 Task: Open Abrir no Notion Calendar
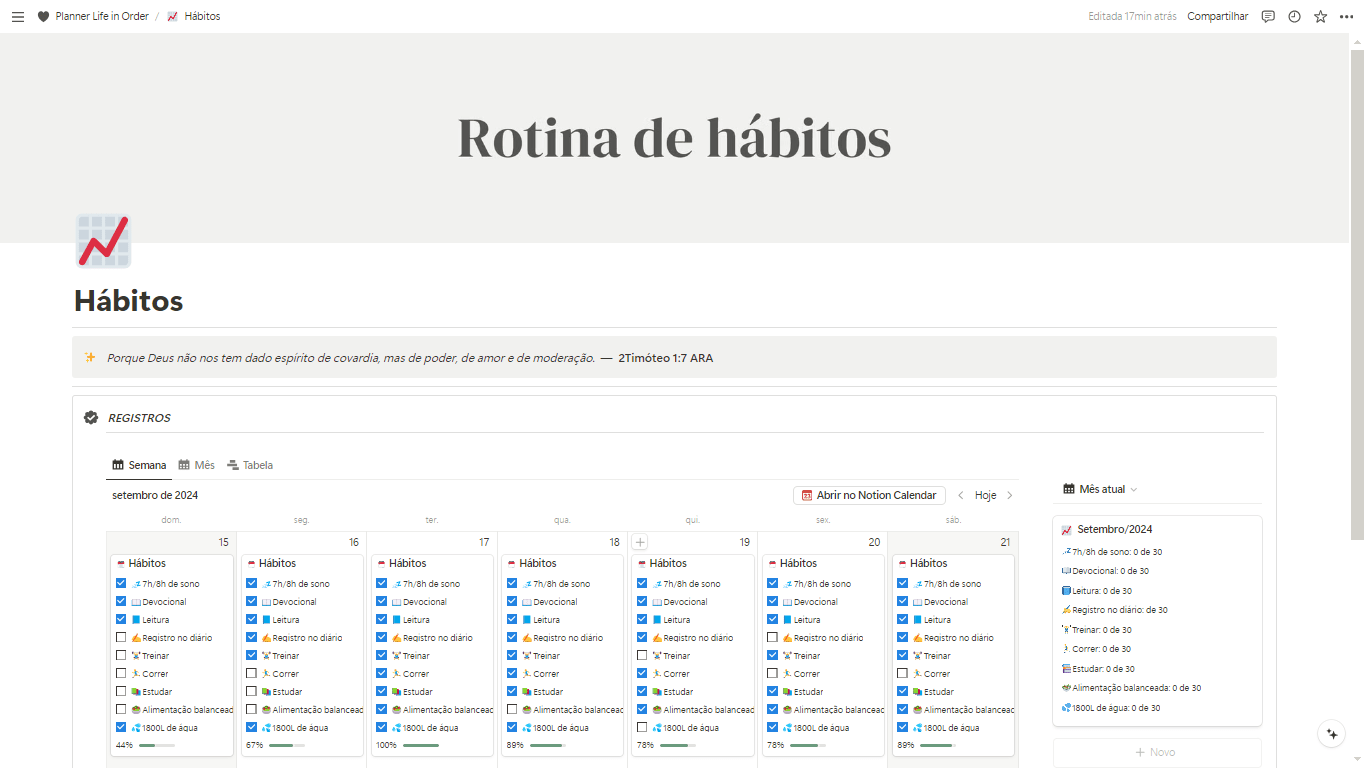[869, 495]
